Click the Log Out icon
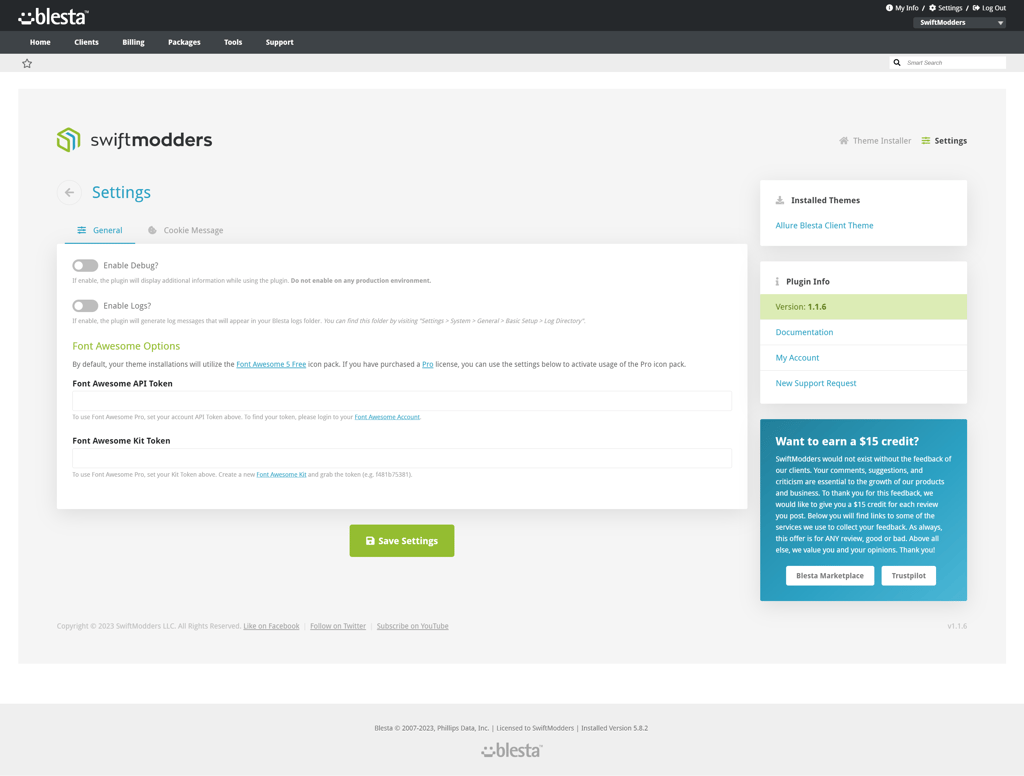The width and height of the screenshot is (1024, 776). point(976,8)
